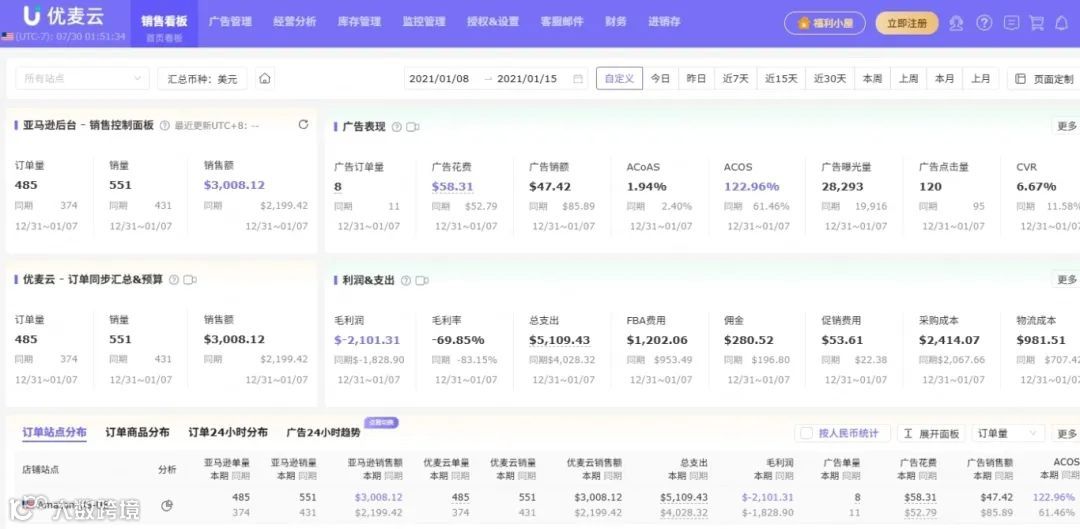
Task: Open the 订单量 metric dropdown
Action: pyautogui.click(x=1008, y=433)
